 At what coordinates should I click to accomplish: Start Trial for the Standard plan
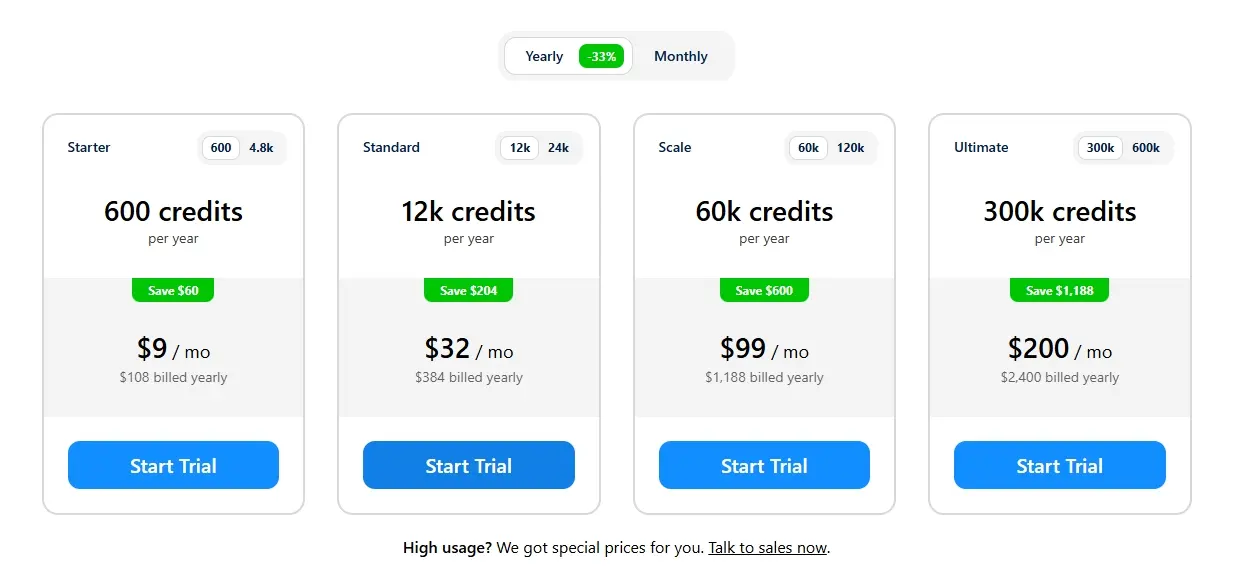468,466
